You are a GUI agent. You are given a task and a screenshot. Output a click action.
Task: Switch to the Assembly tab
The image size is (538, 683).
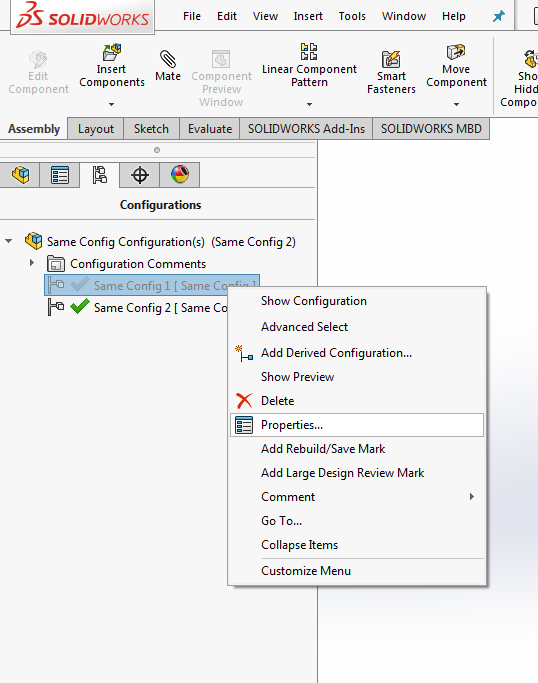(x=34, y=129)
